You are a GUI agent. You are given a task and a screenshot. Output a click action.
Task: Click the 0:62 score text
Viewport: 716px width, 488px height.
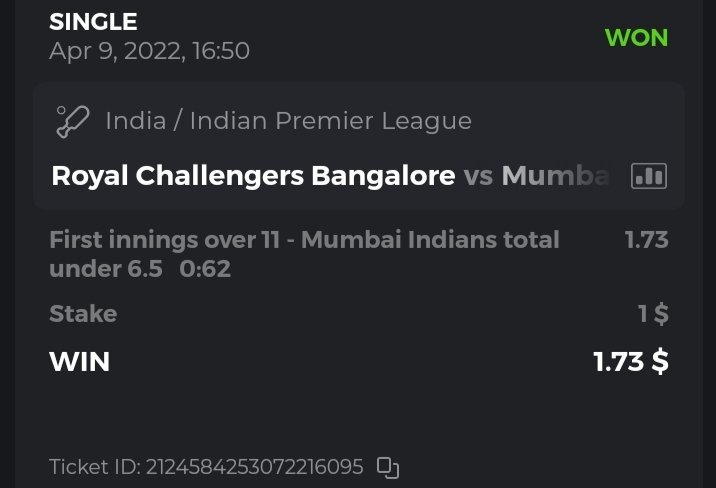(x=205, y=268)
